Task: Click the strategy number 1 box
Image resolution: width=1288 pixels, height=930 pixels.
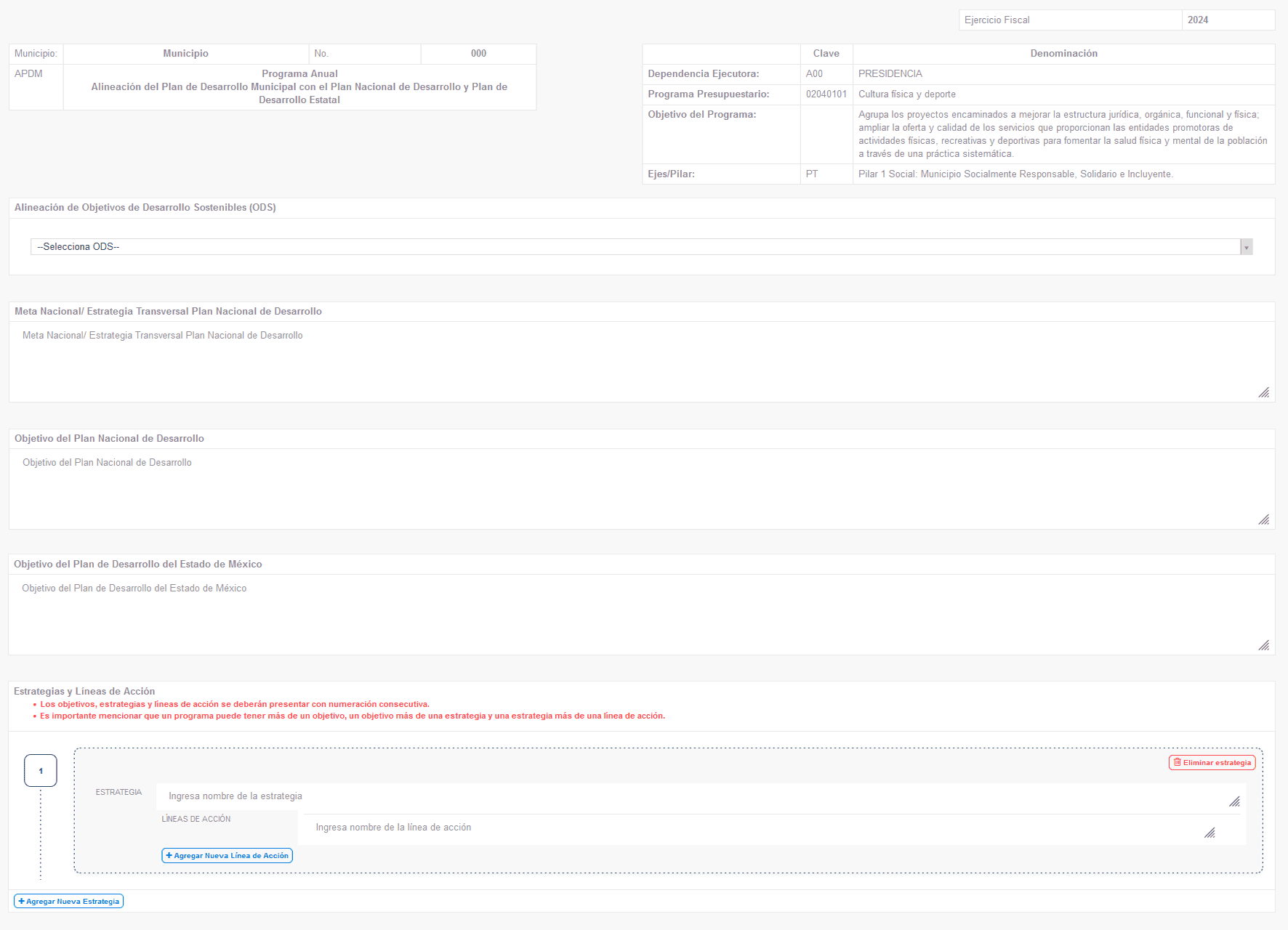Action: [x=41, y=771]
